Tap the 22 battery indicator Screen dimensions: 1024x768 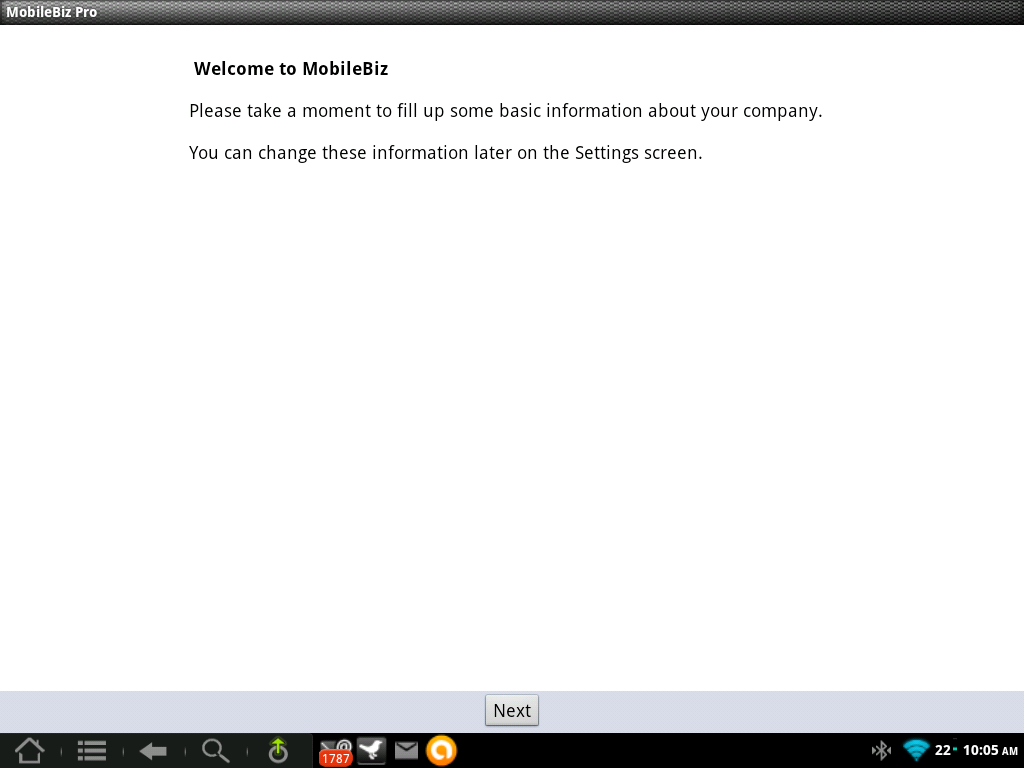tap(945, 750)
